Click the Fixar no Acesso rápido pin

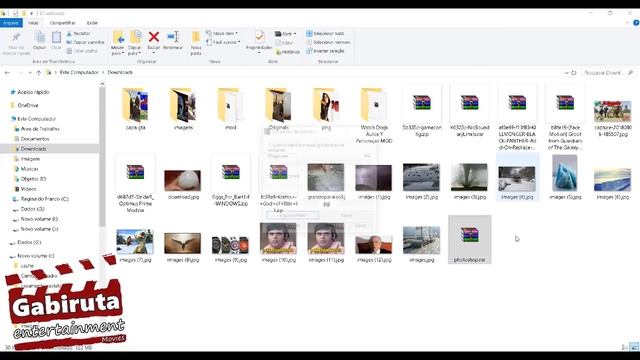tap(16, 38)
